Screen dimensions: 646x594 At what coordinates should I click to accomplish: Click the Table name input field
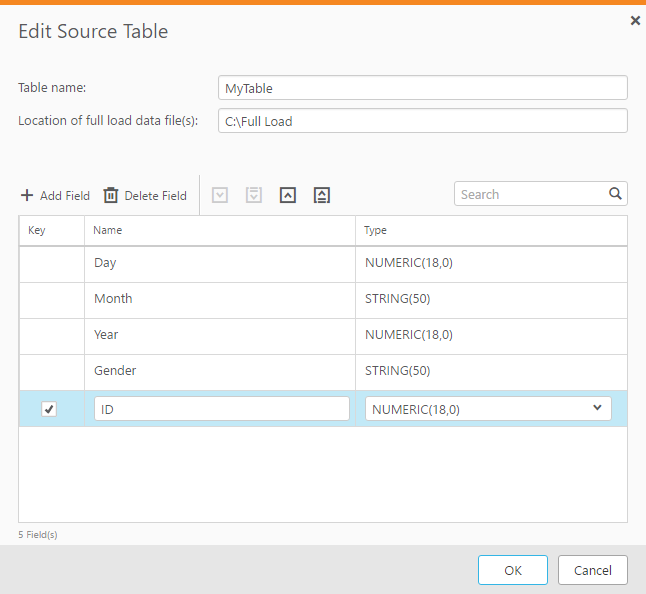tap(422, 88)
